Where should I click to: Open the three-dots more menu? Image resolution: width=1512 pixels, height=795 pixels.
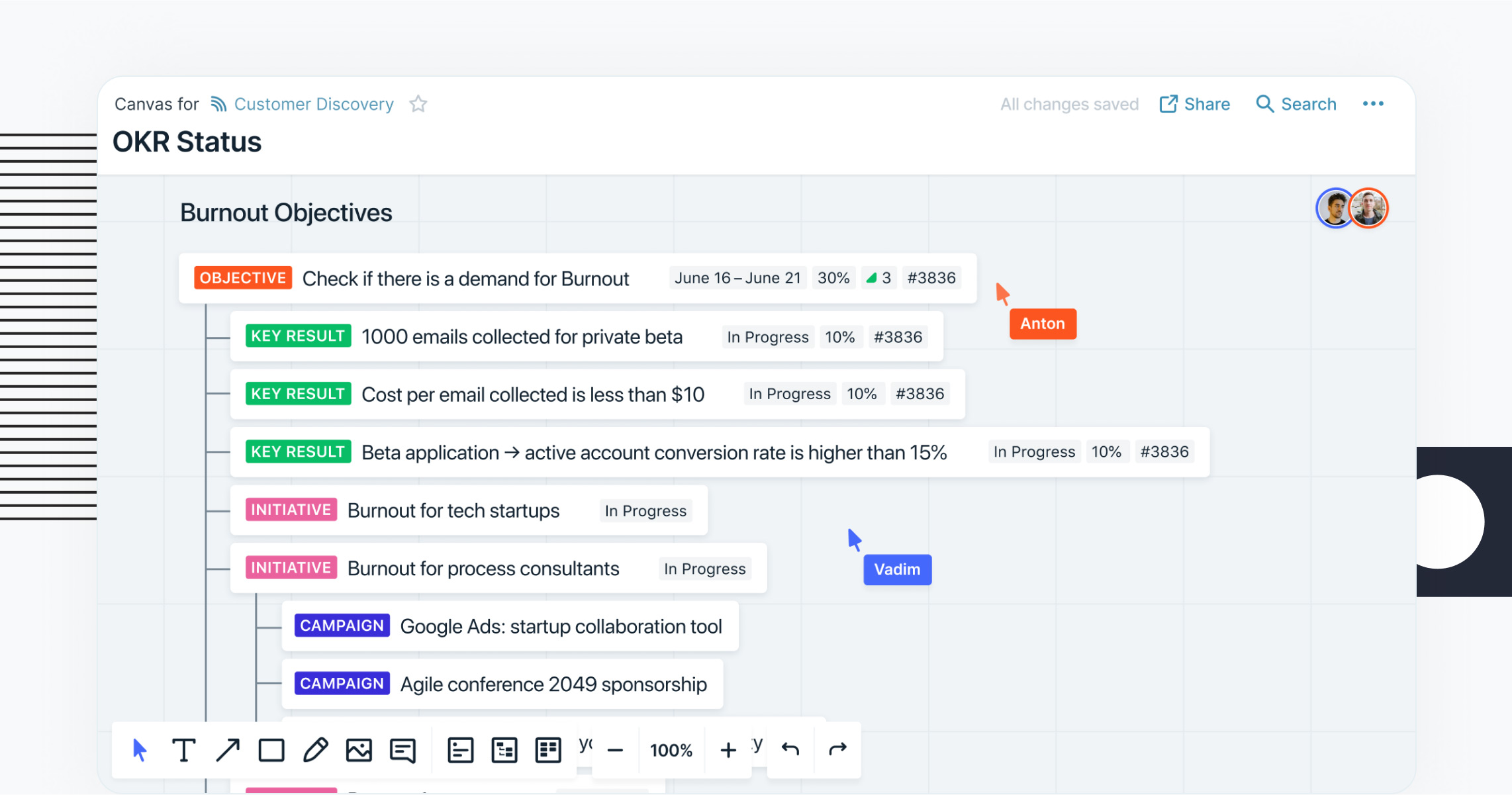coord(1373,104)
